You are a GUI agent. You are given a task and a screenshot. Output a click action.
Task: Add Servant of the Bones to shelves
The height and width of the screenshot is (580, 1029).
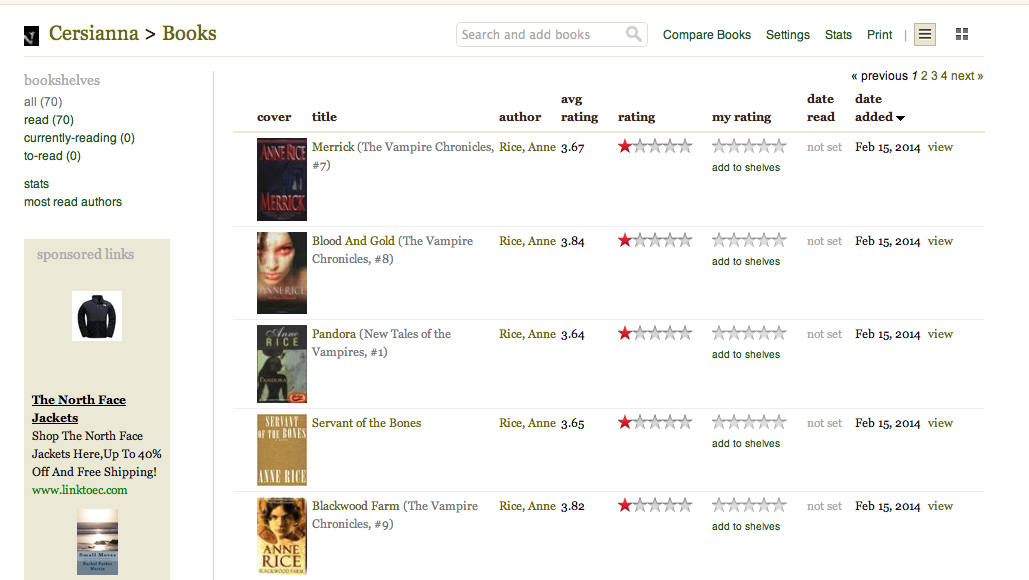point(746,444)
